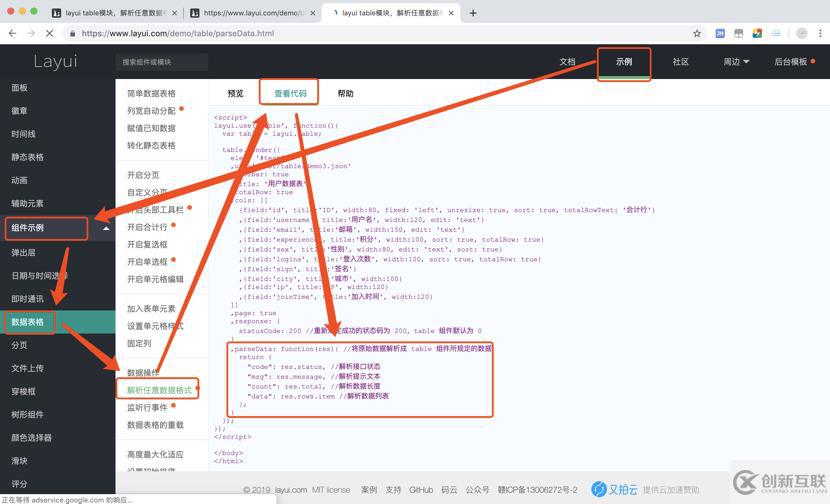The height and width of the screenshot is (504, 830).
Task: Go forward with the browser forward arrow
Action: point(31,33)
